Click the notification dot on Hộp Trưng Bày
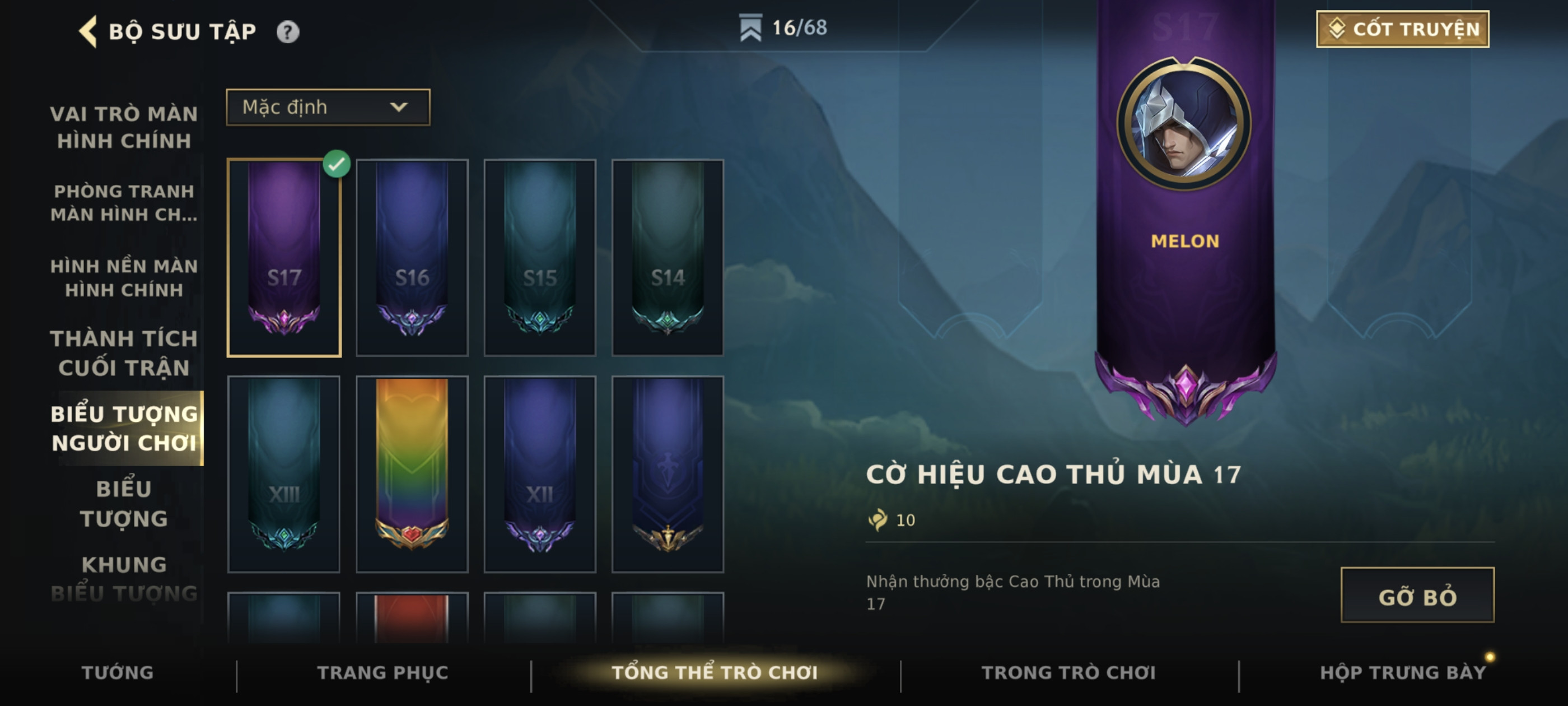 [1490, 657]
